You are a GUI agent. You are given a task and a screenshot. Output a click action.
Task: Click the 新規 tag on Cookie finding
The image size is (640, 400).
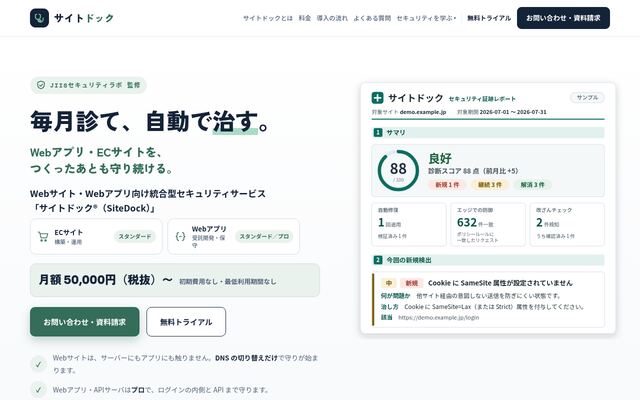pos(411,283)
